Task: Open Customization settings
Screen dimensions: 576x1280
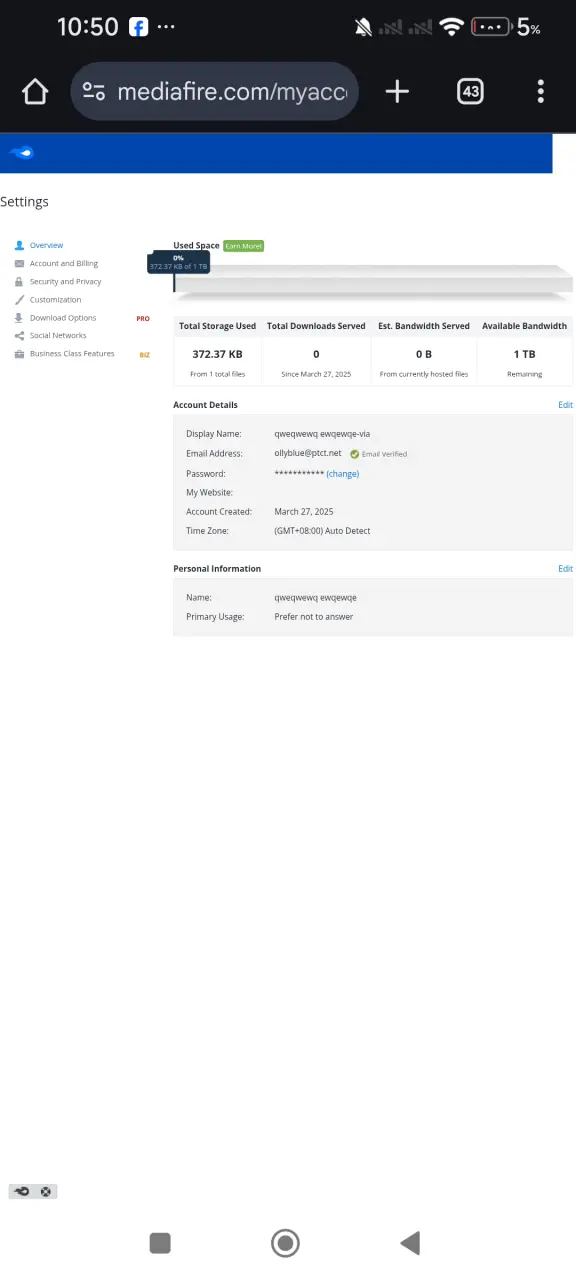Action: pyautogui.click(x=55, y=299)
